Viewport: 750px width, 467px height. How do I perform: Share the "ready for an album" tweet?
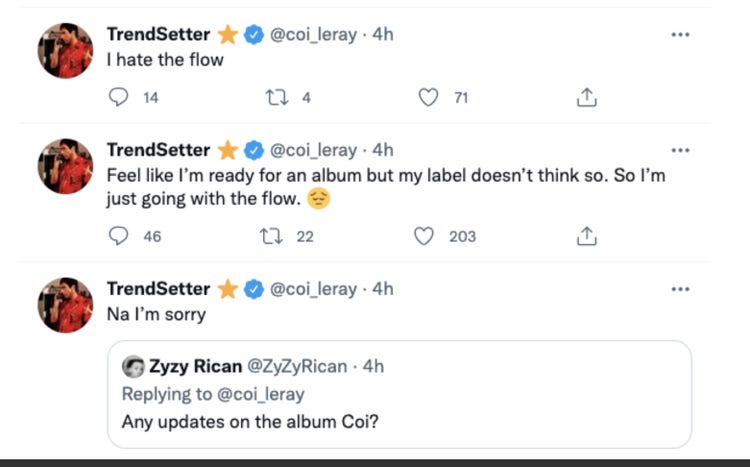click(x=587, y=236)
